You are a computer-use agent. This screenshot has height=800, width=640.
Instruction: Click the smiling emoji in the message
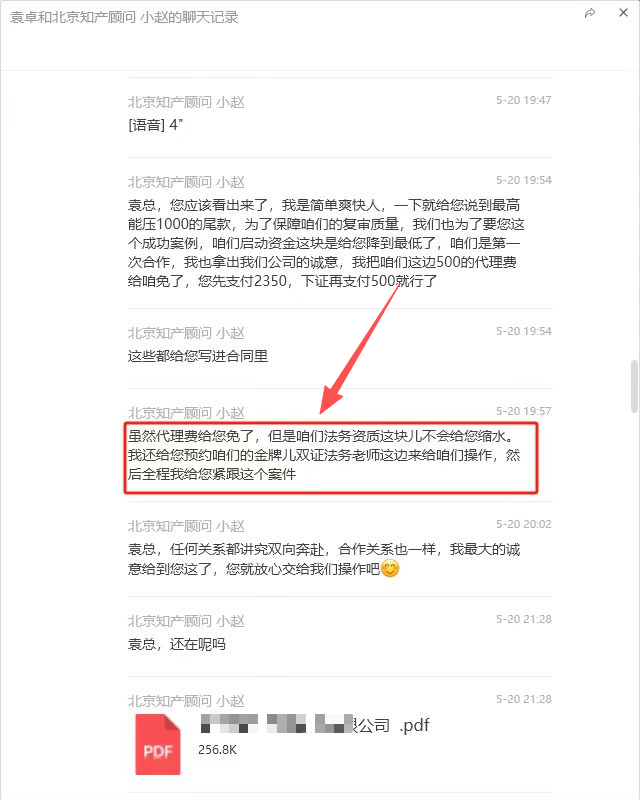(x=390, y=568)
